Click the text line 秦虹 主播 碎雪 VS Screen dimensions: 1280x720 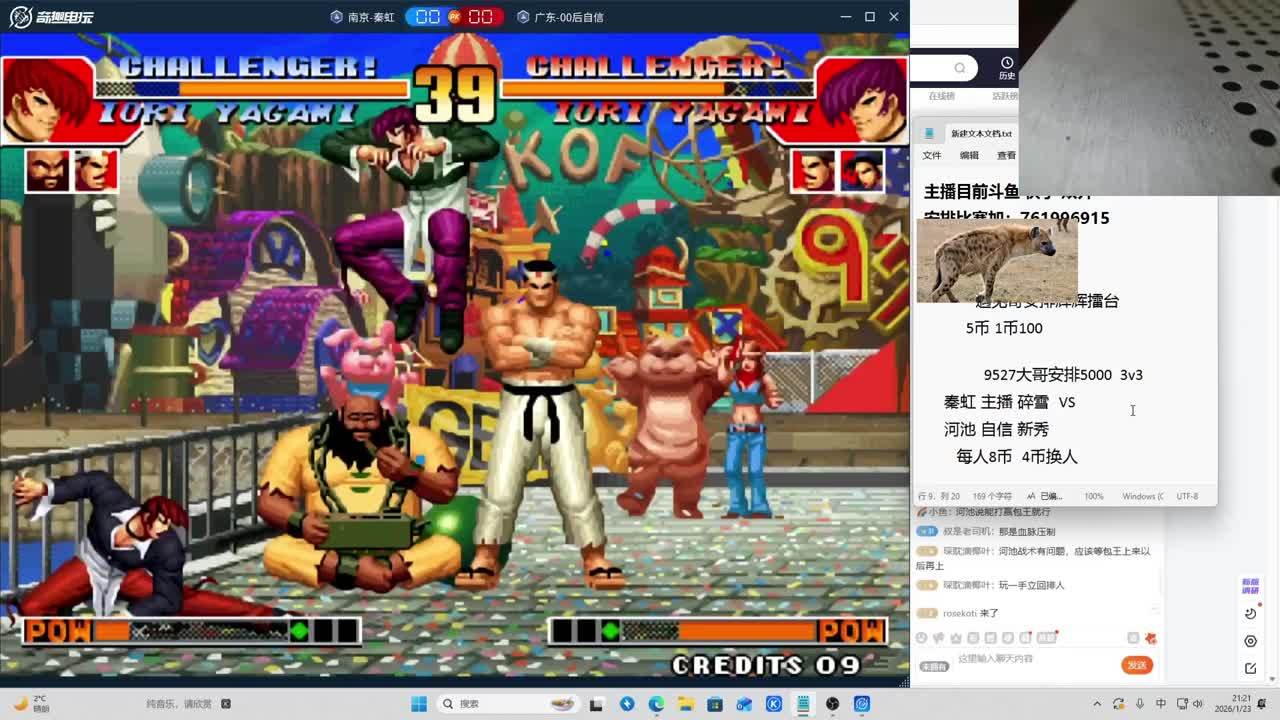(1009, 402)
